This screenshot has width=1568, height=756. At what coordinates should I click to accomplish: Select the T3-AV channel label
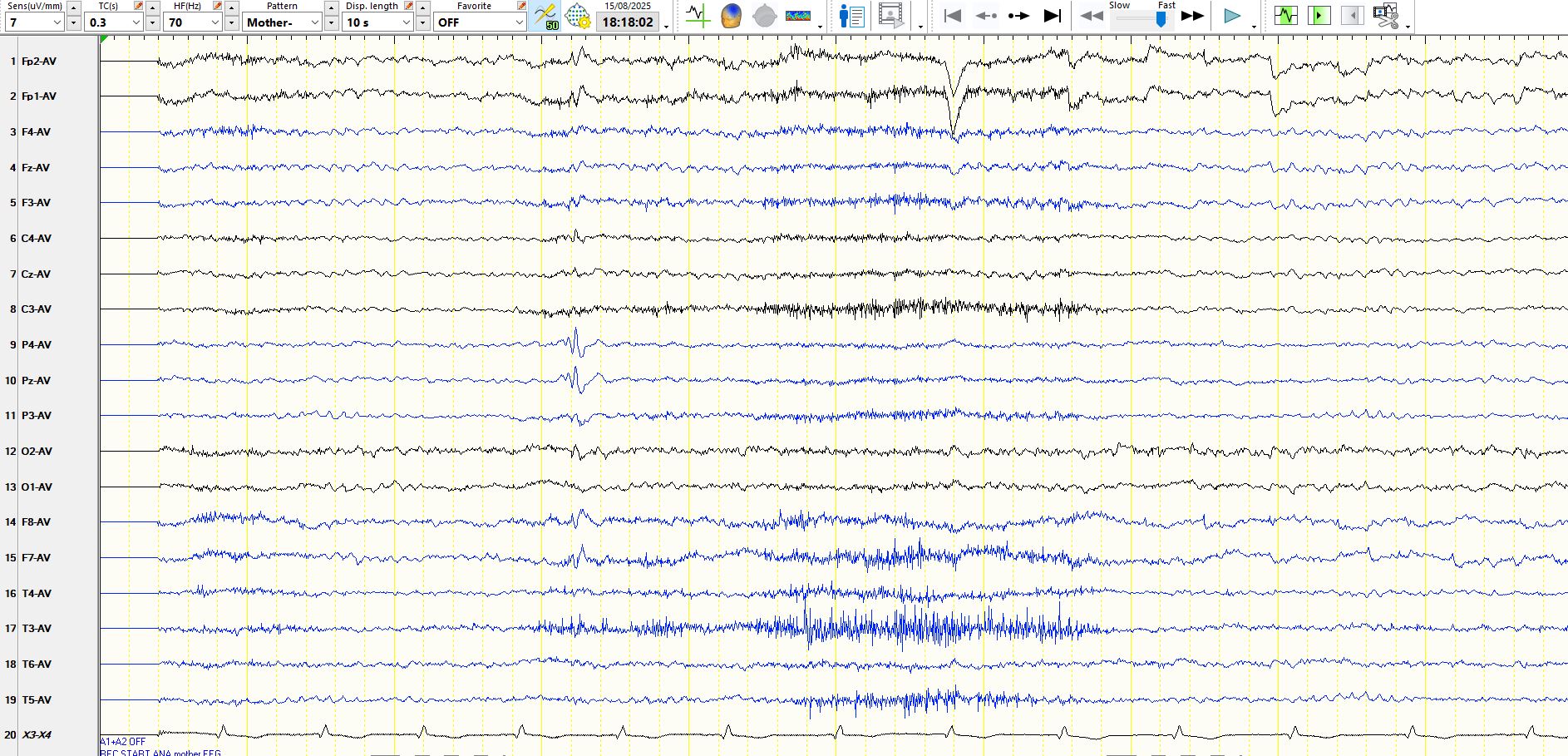tap(36, 628)
